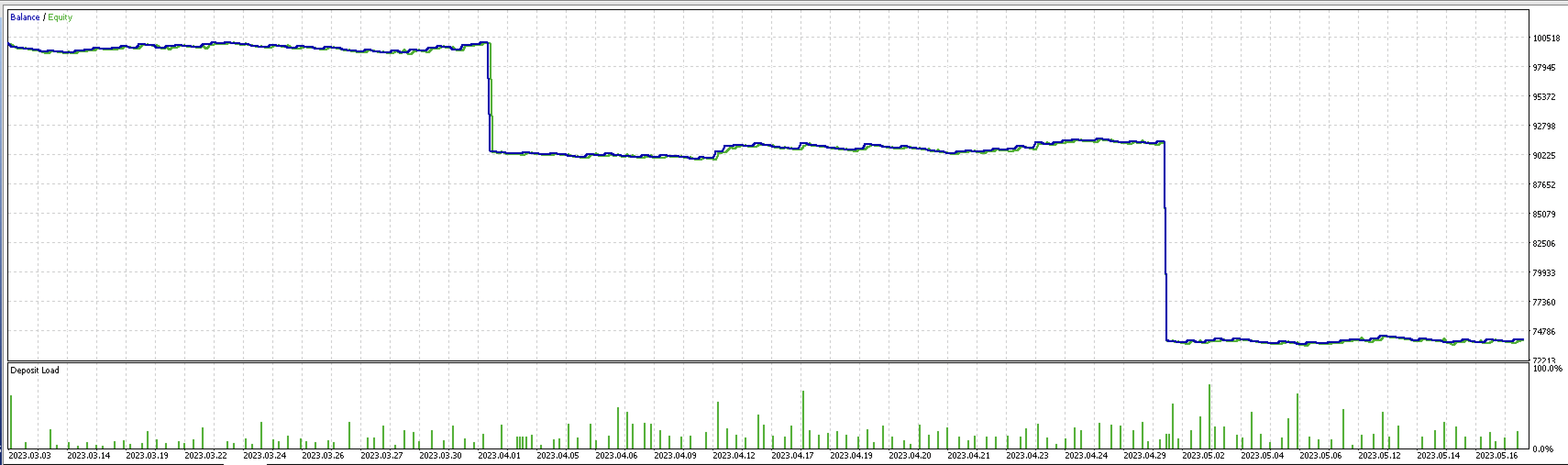Click the 2023.03.26 date label
Screen dimensions: 1568x465
click(323, 455)
